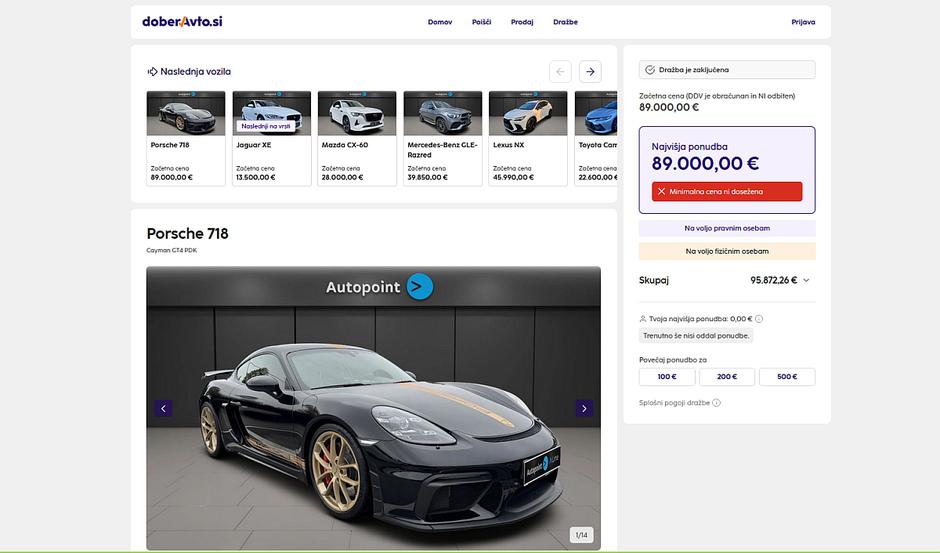Click the Prijava login link
This screenshot has width=940, height=553.
(803, 22)
